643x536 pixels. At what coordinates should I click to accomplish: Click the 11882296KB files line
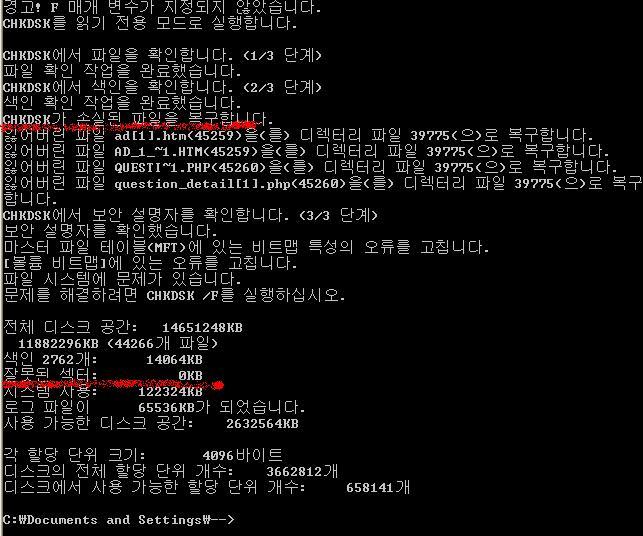pos(118,343)
